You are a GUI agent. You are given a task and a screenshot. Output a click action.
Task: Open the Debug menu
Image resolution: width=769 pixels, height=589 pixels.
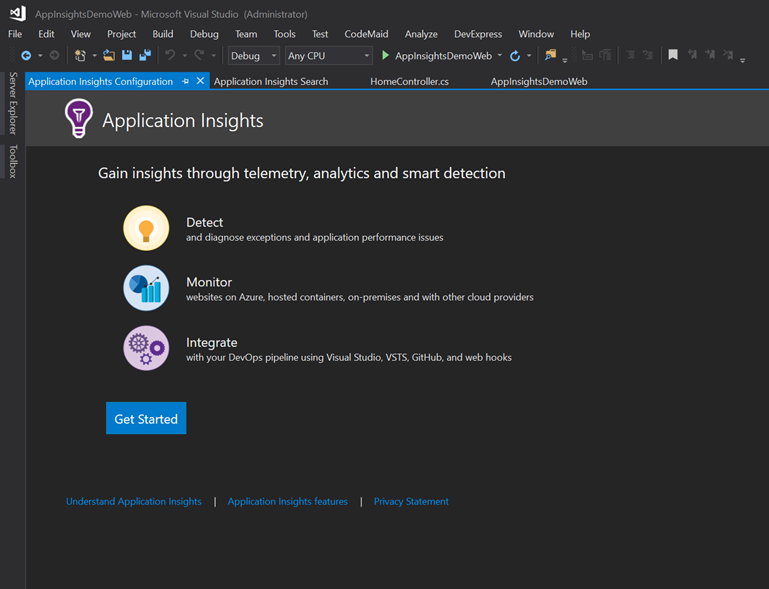204,34
